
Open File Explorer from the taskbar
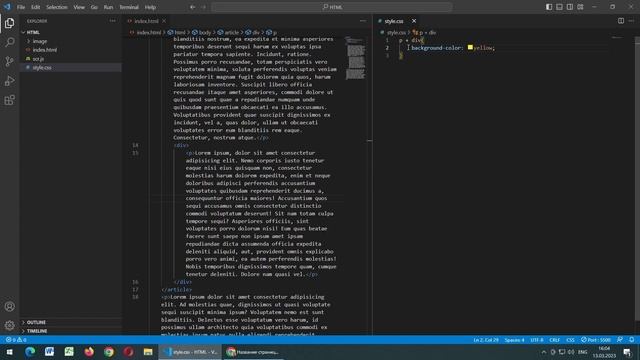coord(148,352)
